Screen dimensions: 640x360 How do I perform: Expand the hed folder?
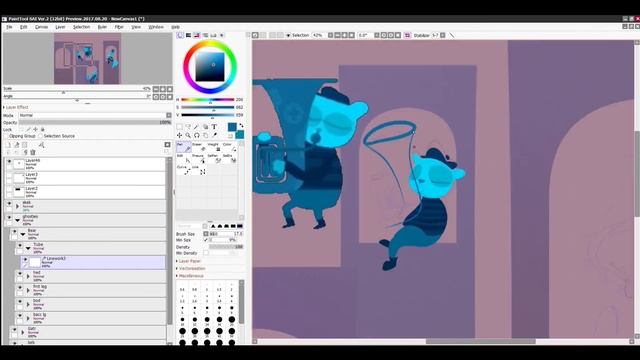tap(28, 276)
